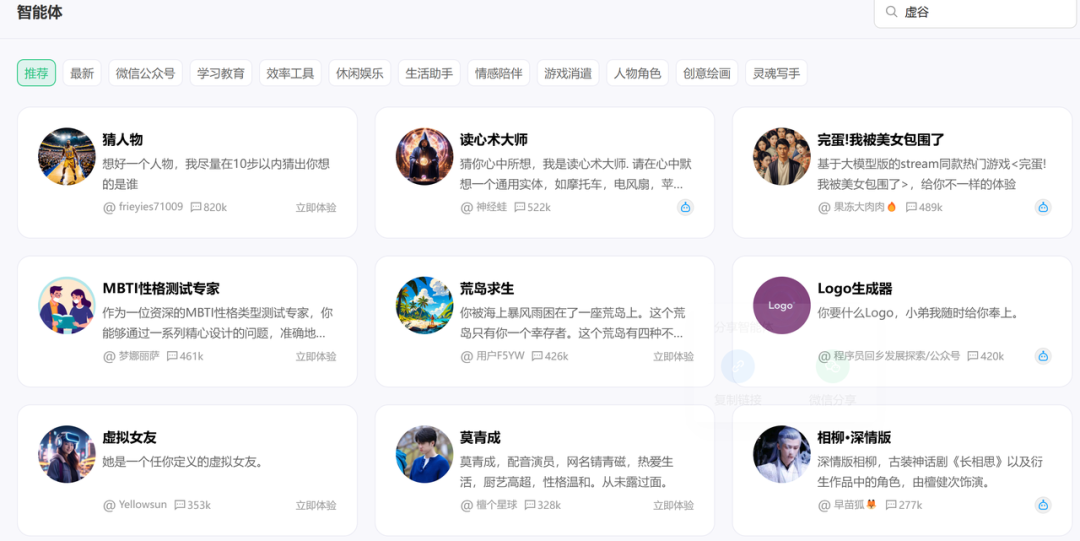This screenshot has width=1080, height=541.
Task: Click 立即体验 on the 荒岛求生 card
Action: tap(674, 356)
